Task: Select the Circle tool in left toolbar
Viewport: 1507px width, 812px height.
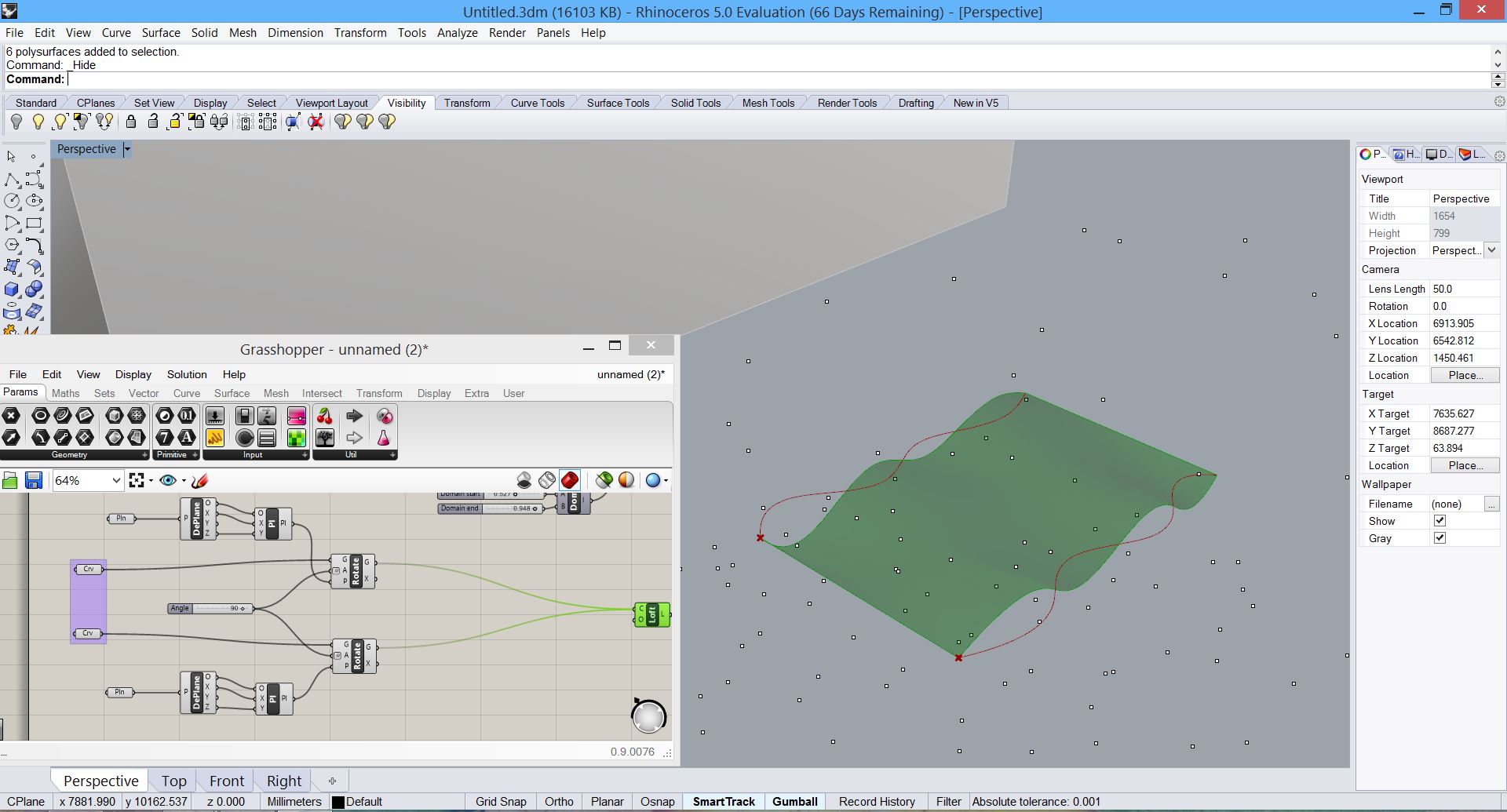Action: pos(12,201)
